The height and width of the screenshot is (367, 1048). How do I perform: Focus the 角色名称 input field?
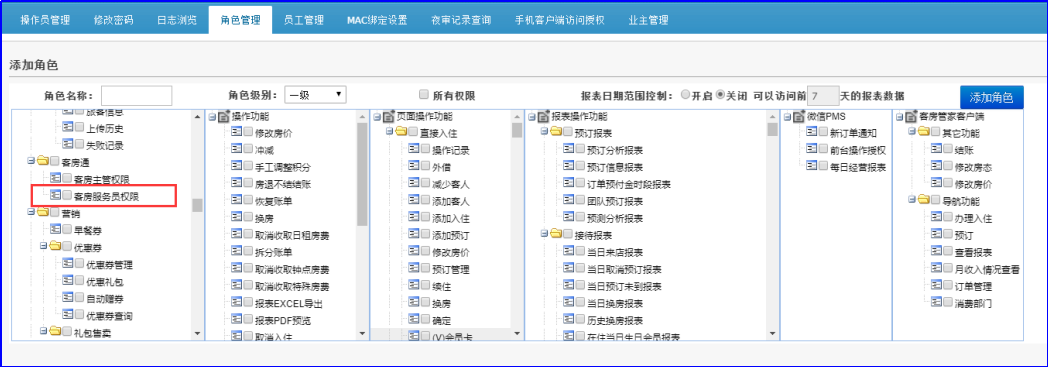click(x=136, y=96)
